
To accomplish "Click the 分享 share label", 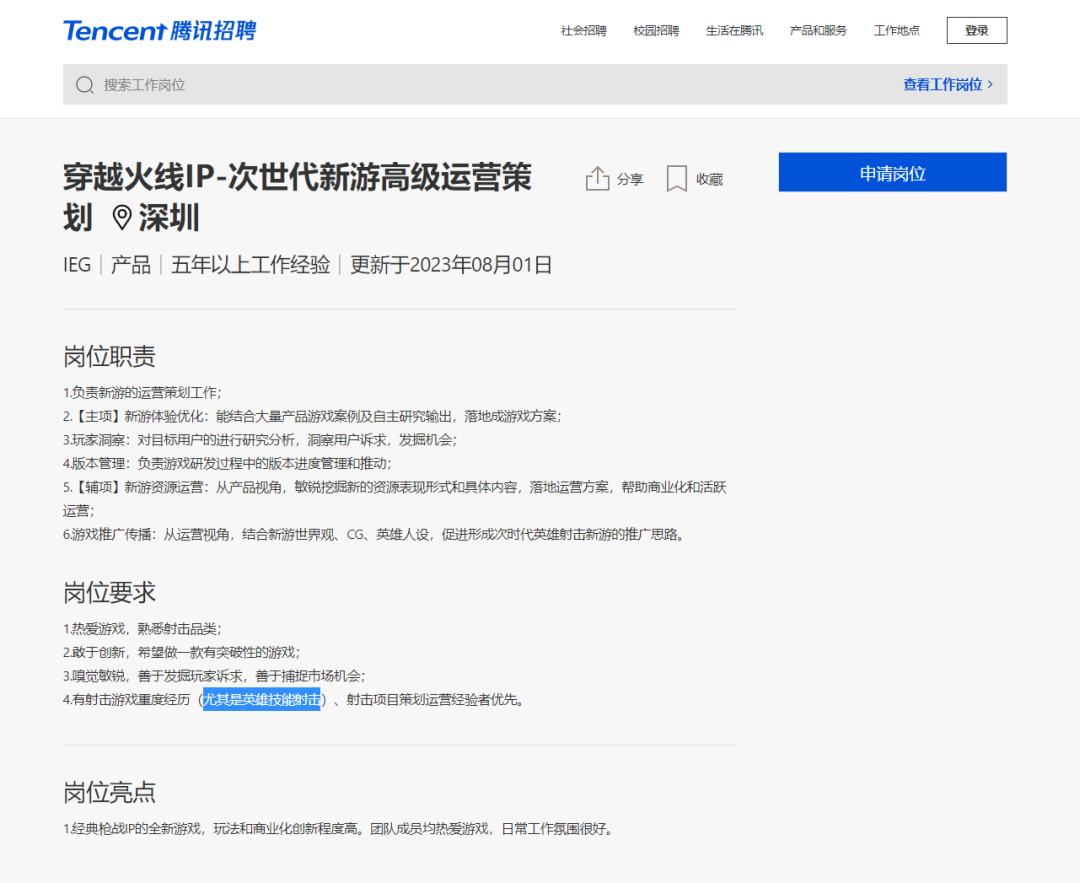I will (630, 179).
